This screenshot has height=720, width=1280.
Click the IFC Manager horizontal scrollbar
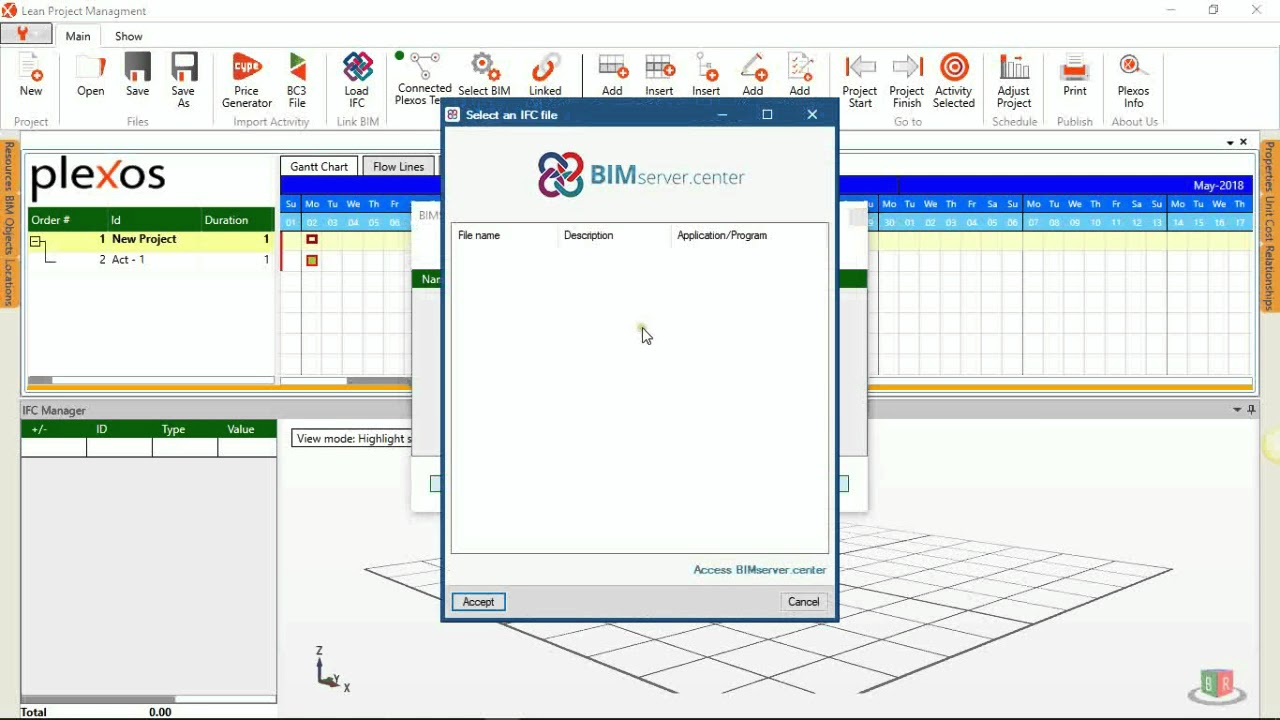coord(148,699)
